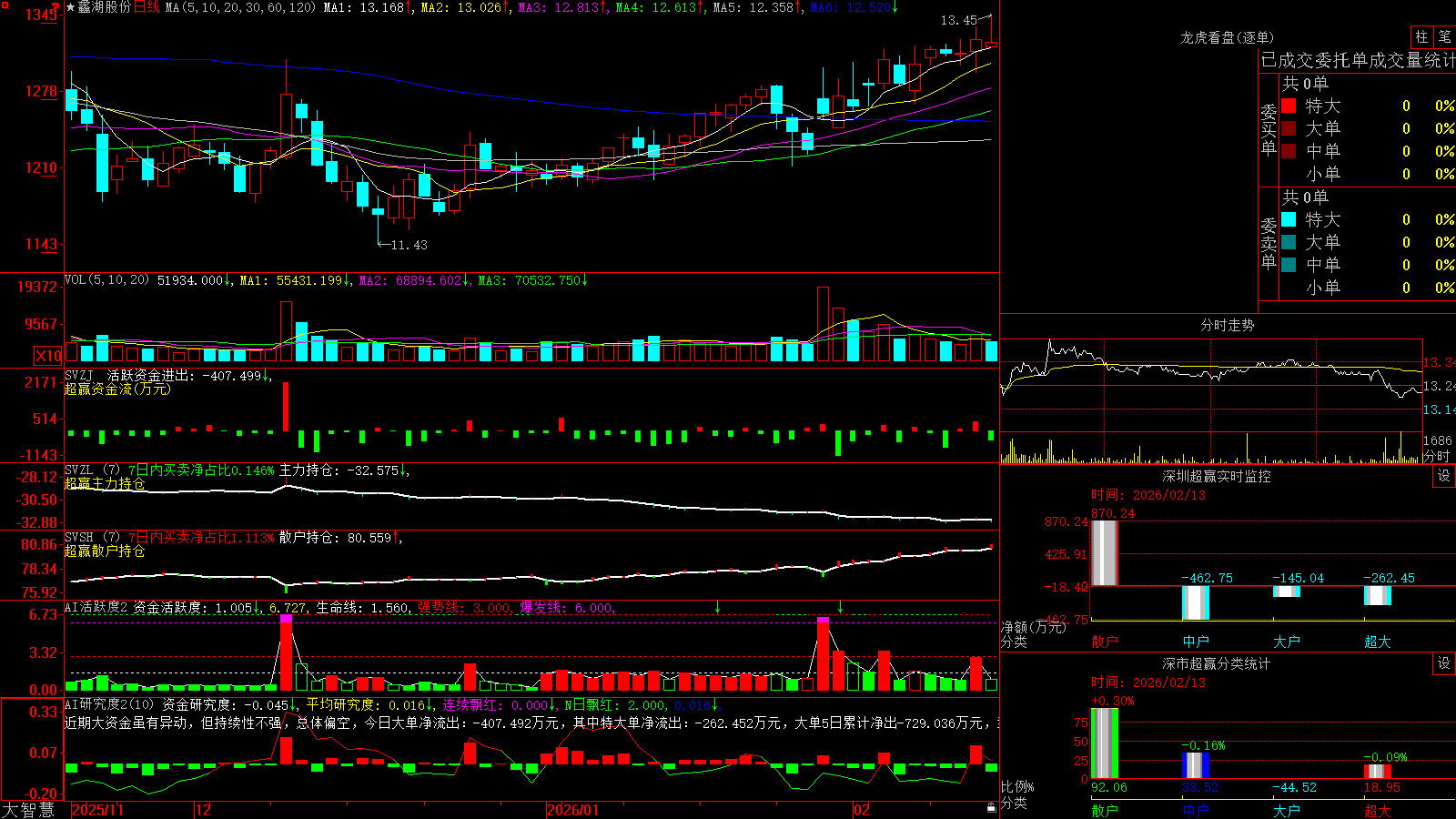
Task: Click the 11.43 low price label
Action: [409, 245]
